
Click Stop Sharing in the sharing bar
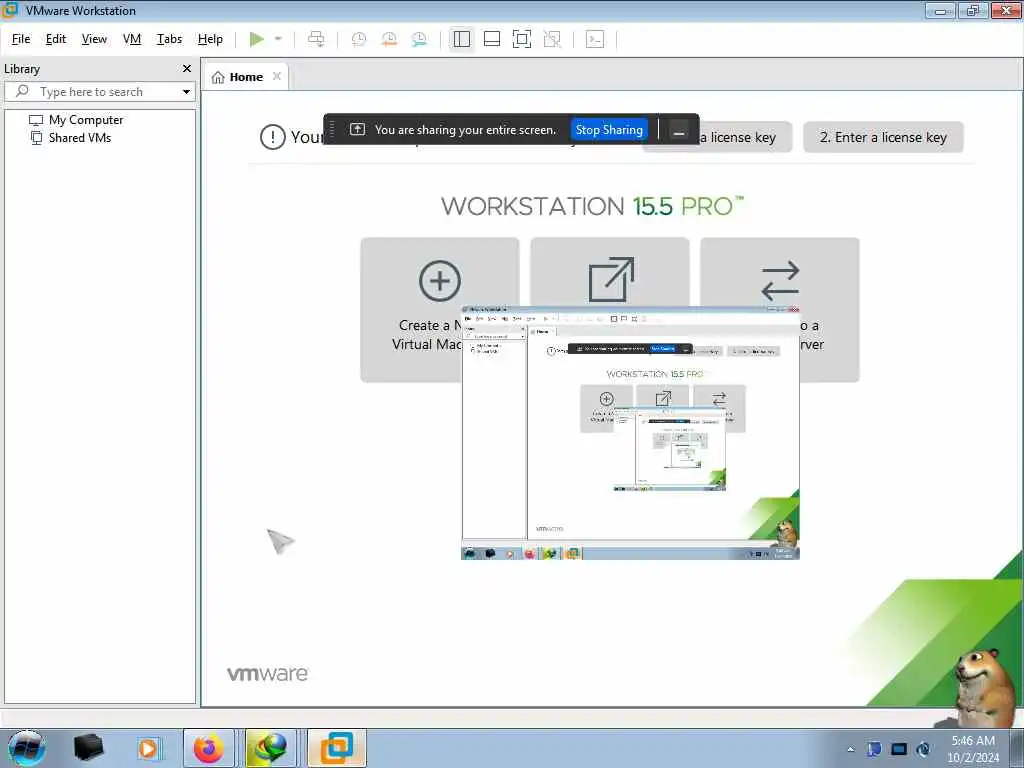tap(609, 130)
